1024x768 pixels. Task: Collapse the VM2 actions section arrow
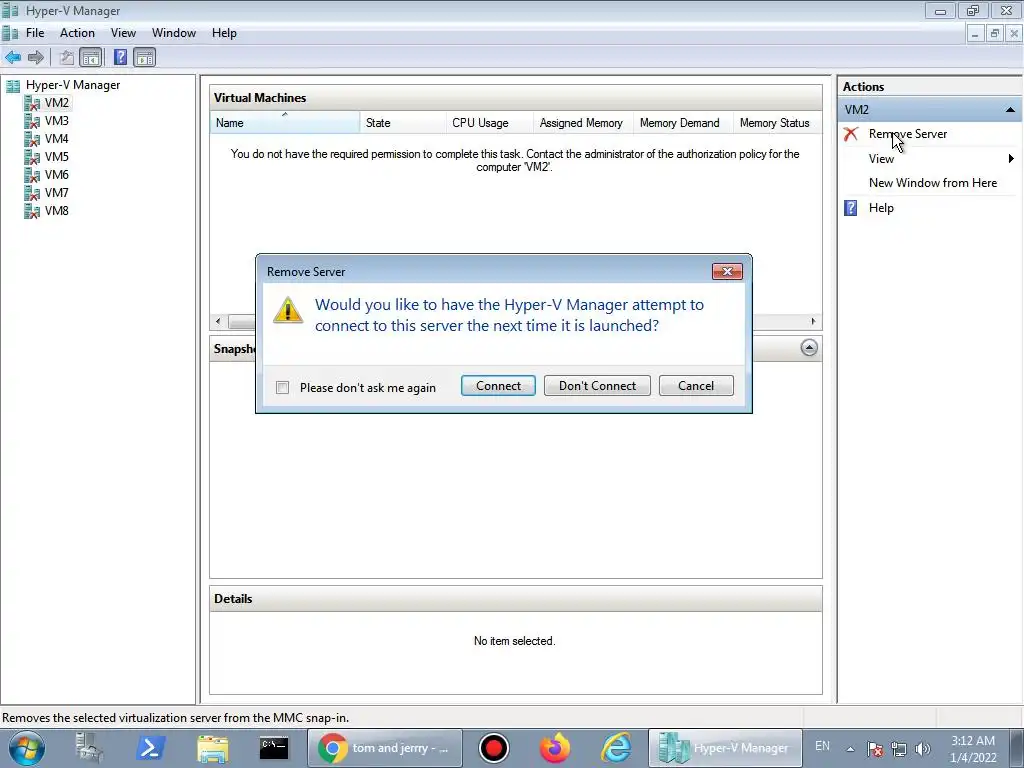tap(1010, 110)
